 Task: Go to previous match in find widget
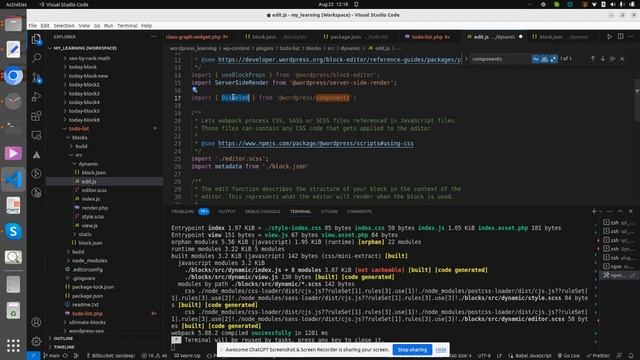coord(593,59)
